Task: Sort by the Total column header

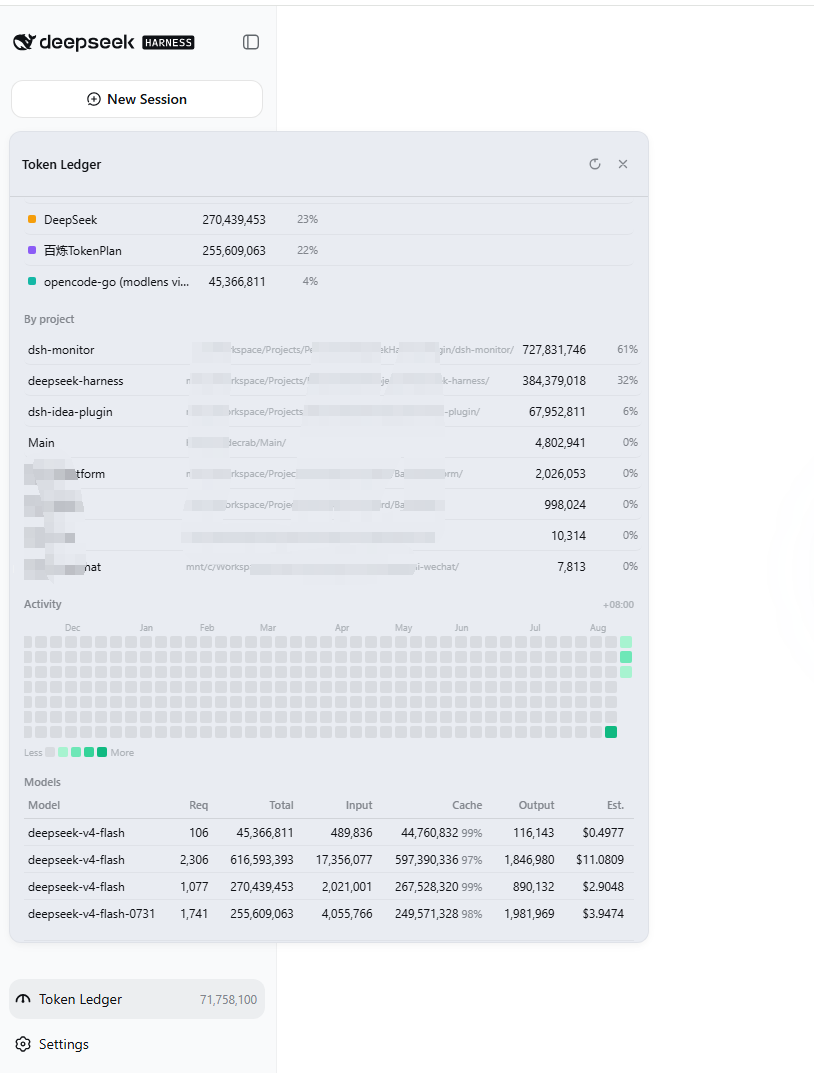Action: pyautogui.click(x=281, y=805)
